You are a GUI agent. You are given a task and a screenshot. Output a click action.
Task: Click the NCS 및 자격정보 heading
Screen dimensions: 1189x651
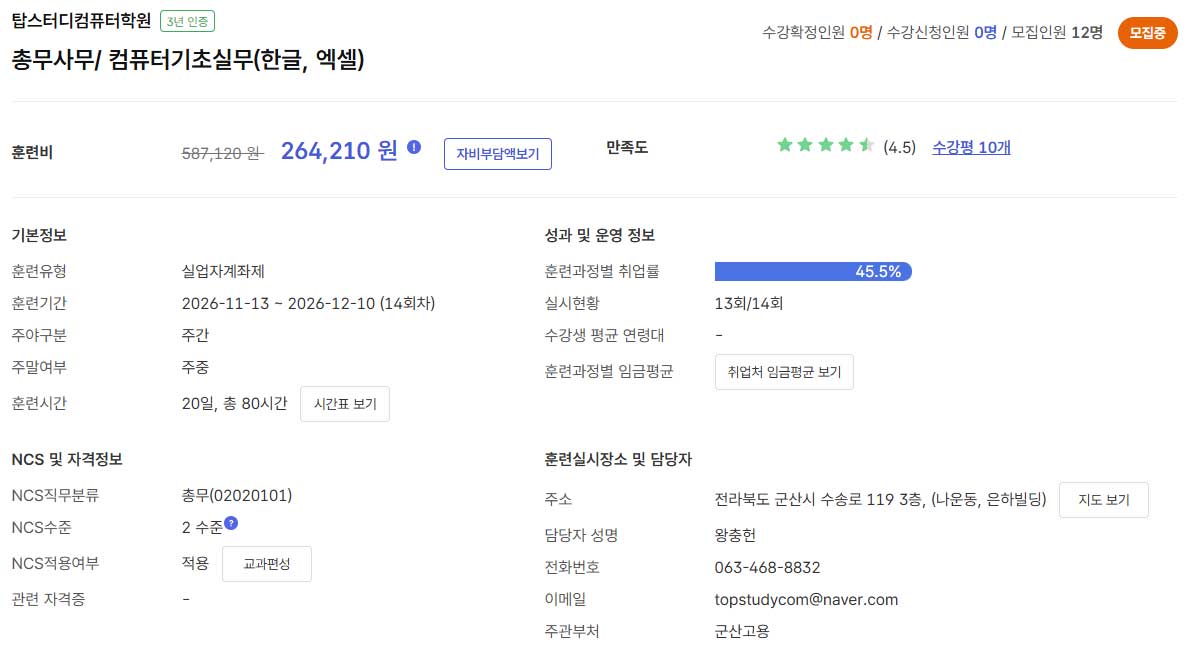(67, 459)
